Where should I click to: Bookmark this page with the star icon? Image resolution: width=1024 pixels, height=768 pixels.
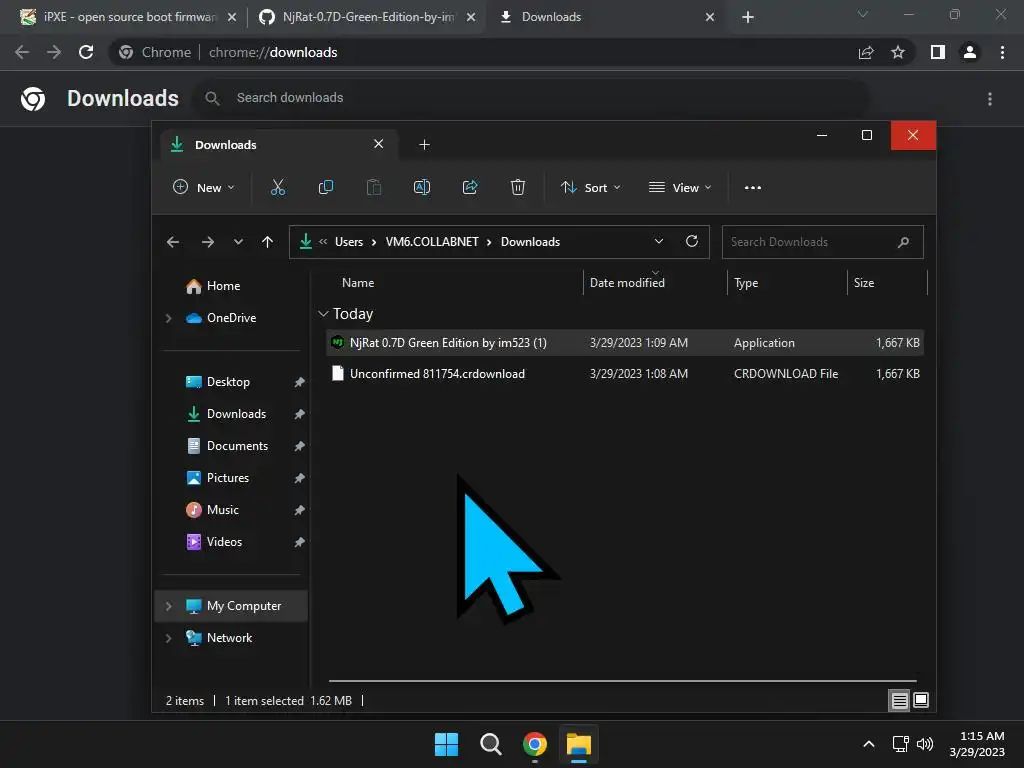[x=898, y=52]
